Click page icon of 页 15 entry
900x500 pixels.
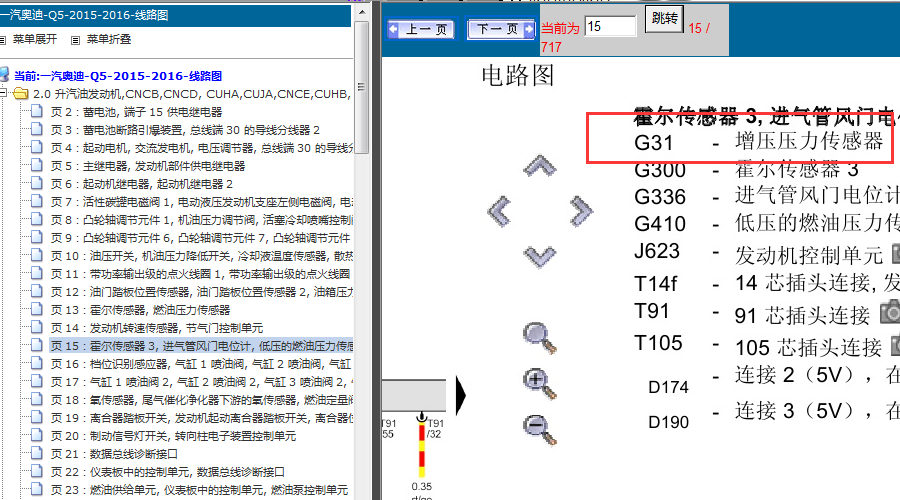coord(37,345)
